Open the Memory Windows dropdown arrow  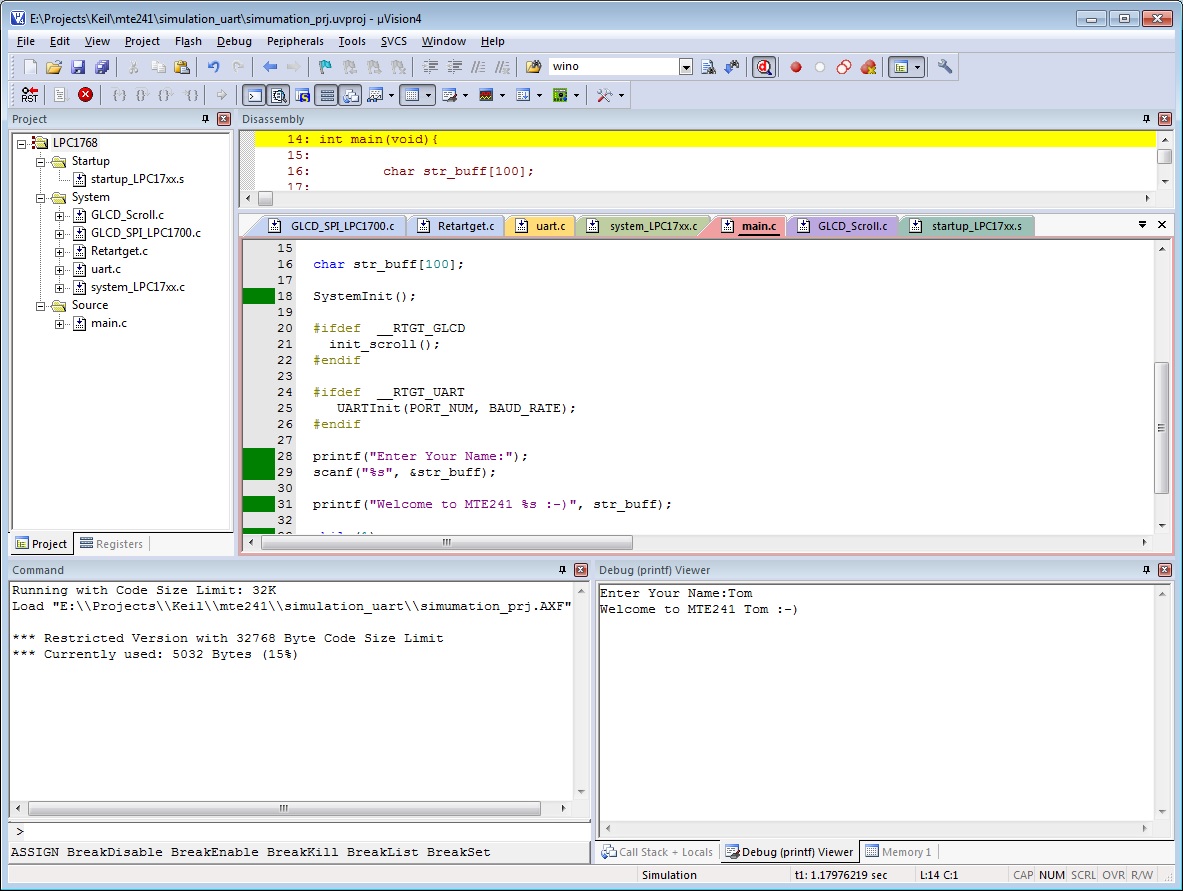(x=428, y=95)
